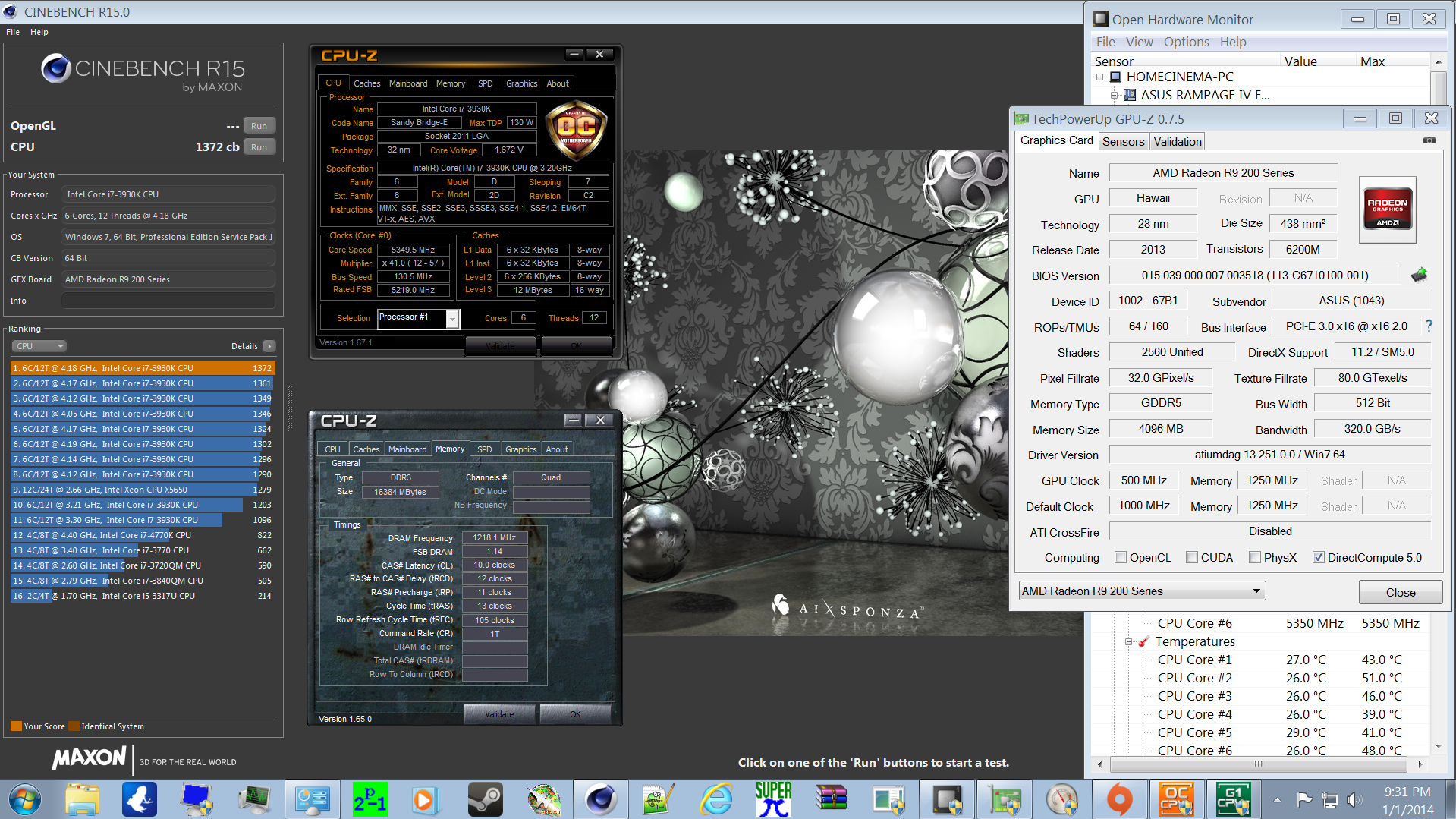Open Internet Explorer from the taskbar
This screenshot has height=819, width=1456.
click(716, 799)
